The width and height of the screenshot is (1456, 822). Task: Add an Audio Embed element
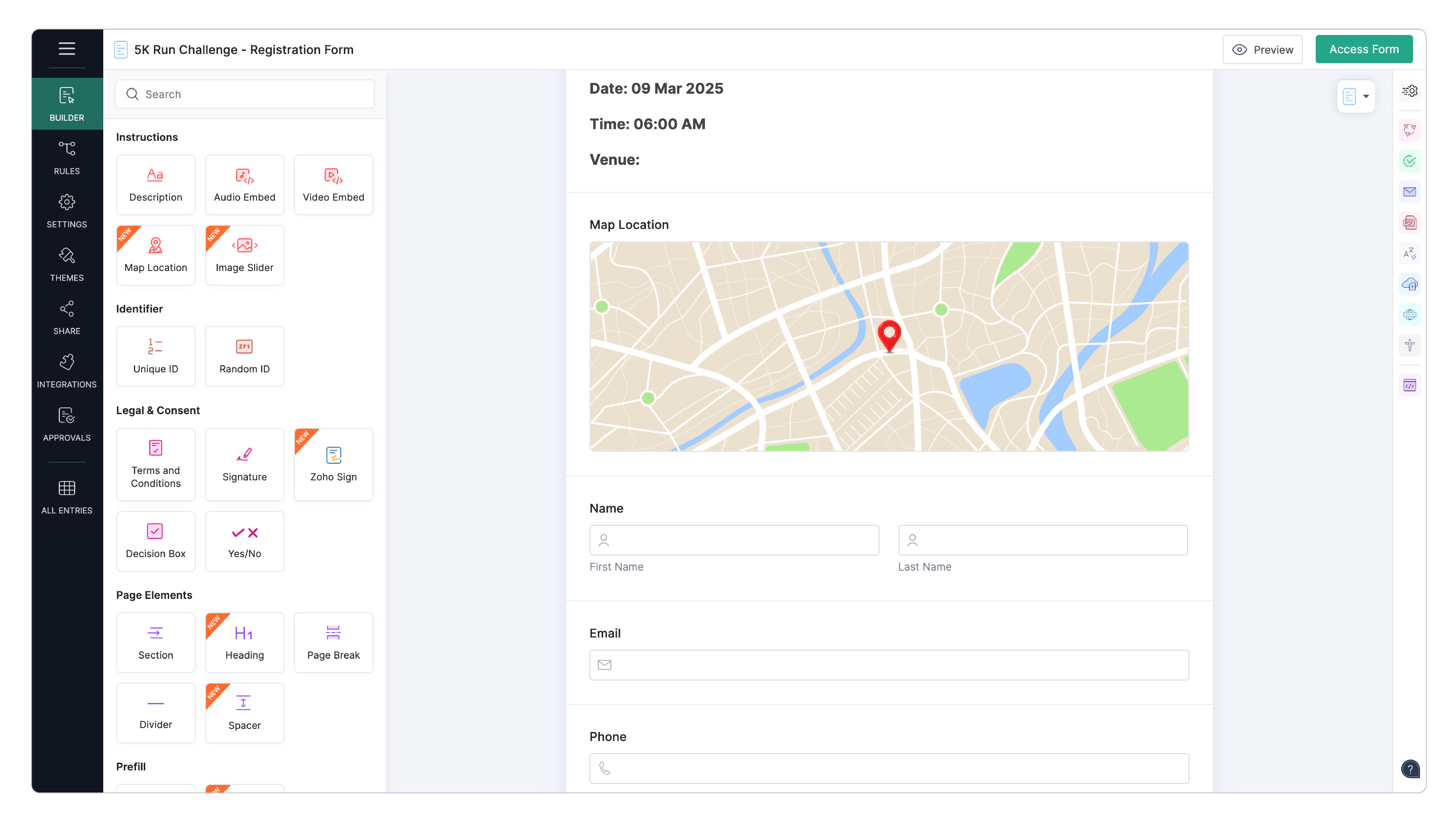point(244,185)
